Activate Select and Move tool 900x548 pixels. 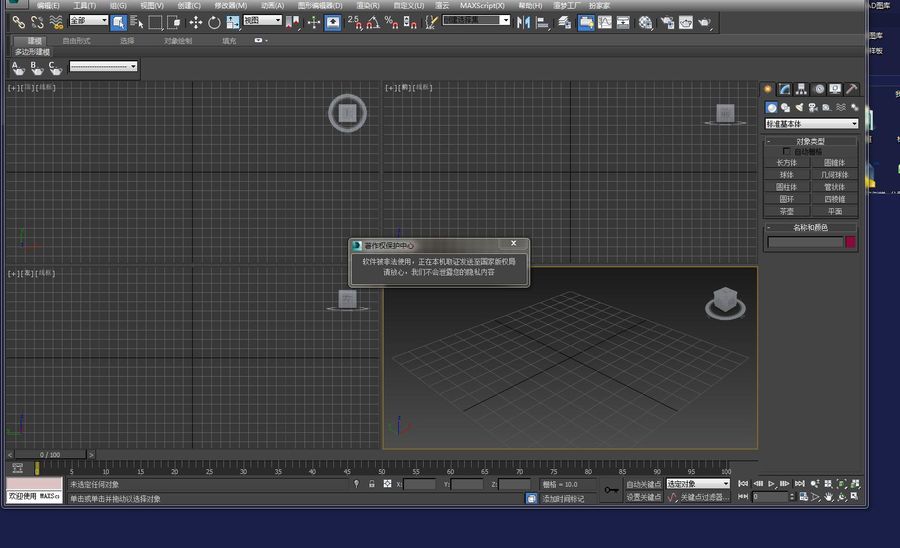click(x=196, y=22)
